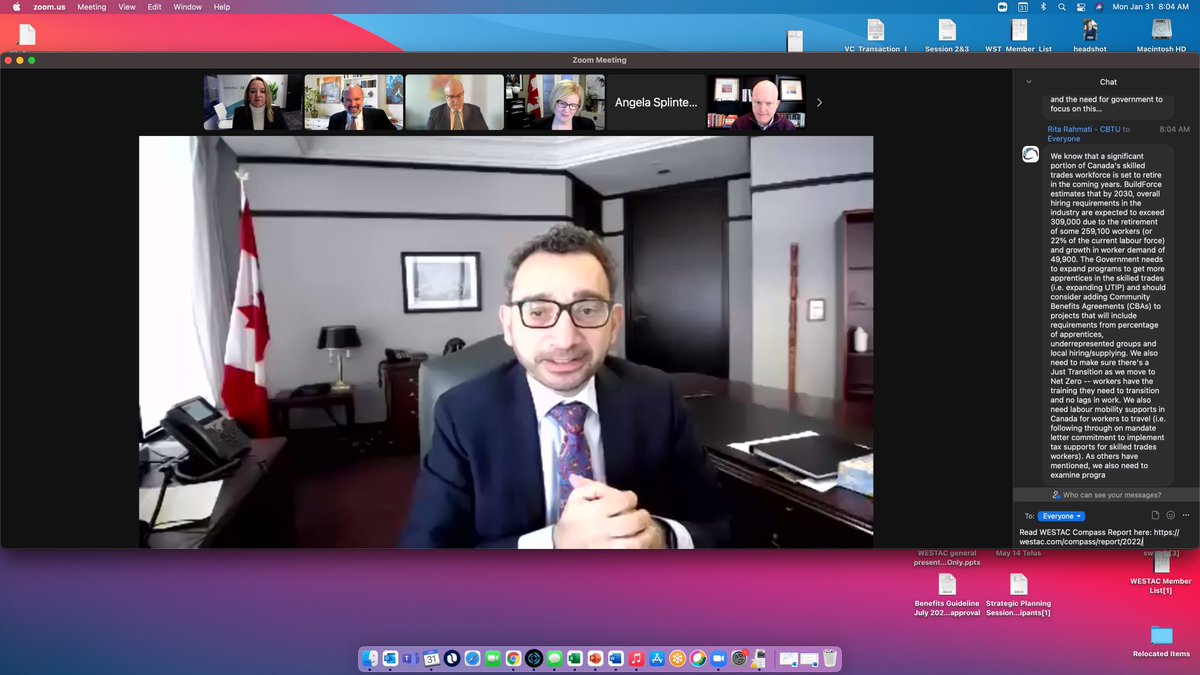This screenshot has width=1200, height=675.
Task: Select 'Benefits Guideline July 202...approval' file
Action: pyautogui.click(x=946, y=595)
